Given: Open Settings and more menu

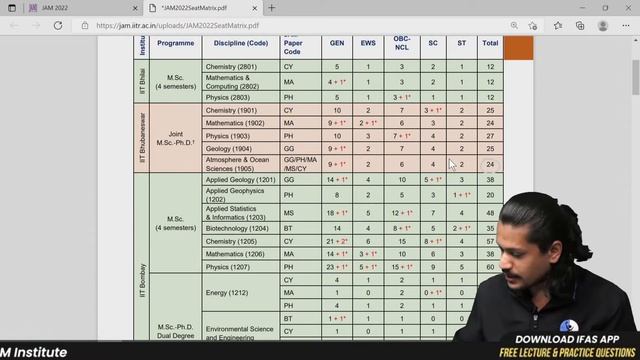Looking at the screenshot, I should 626,26.
